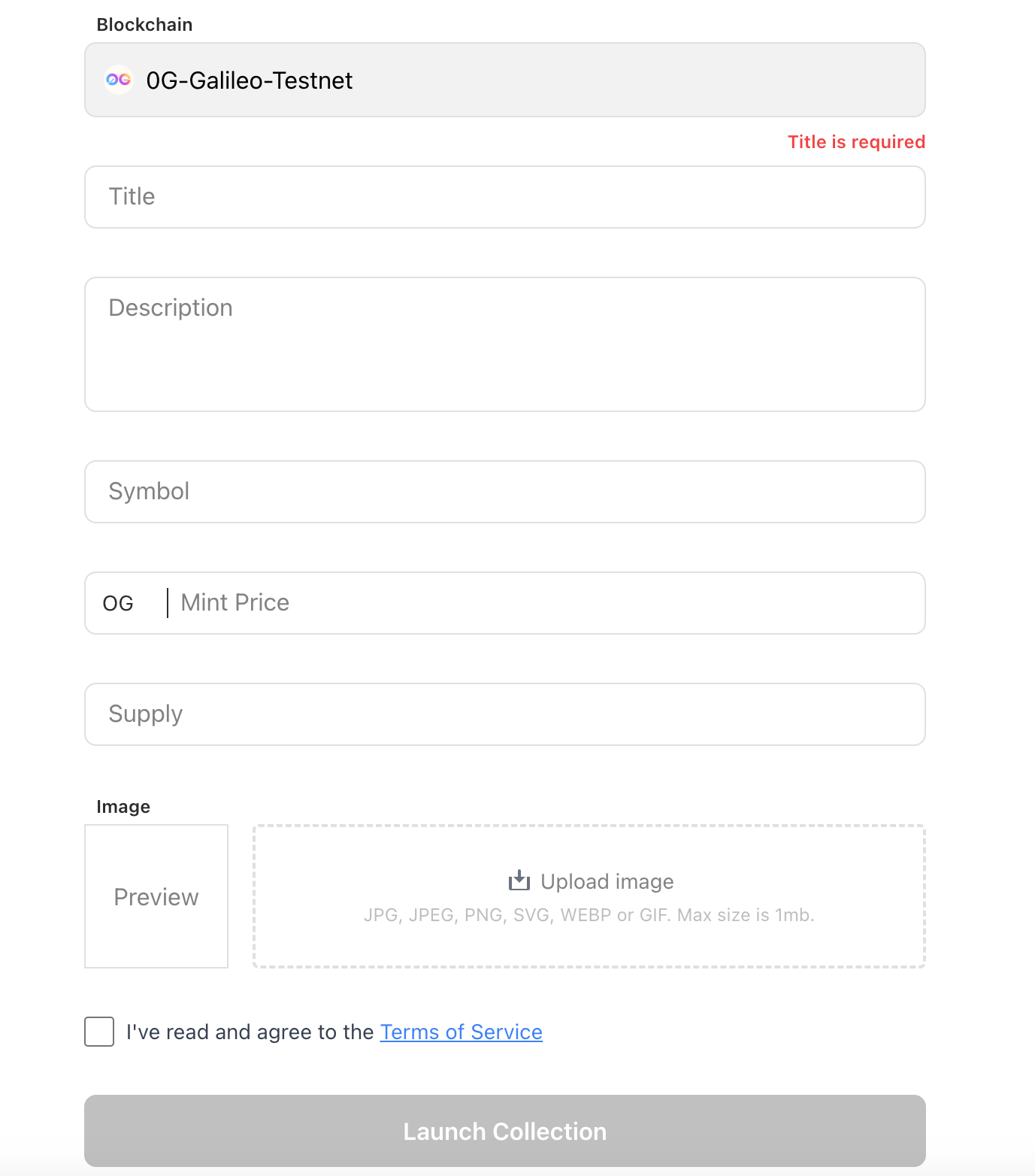This screenshot has width=1035, height=1176.
Task: Click the image Preview thumbnail box
Action: (156, 896)
